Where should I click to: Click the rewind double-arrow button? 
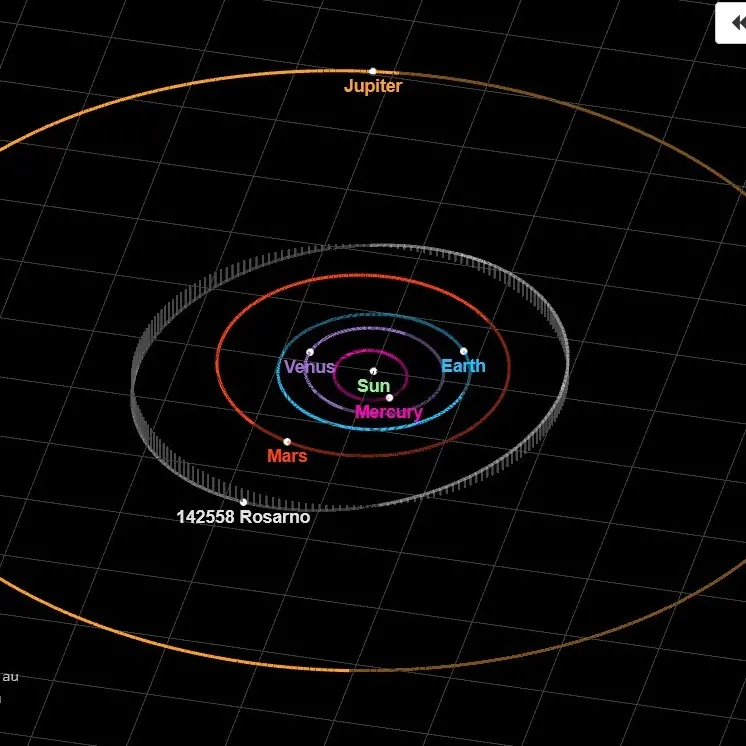(x=734, y=23)
